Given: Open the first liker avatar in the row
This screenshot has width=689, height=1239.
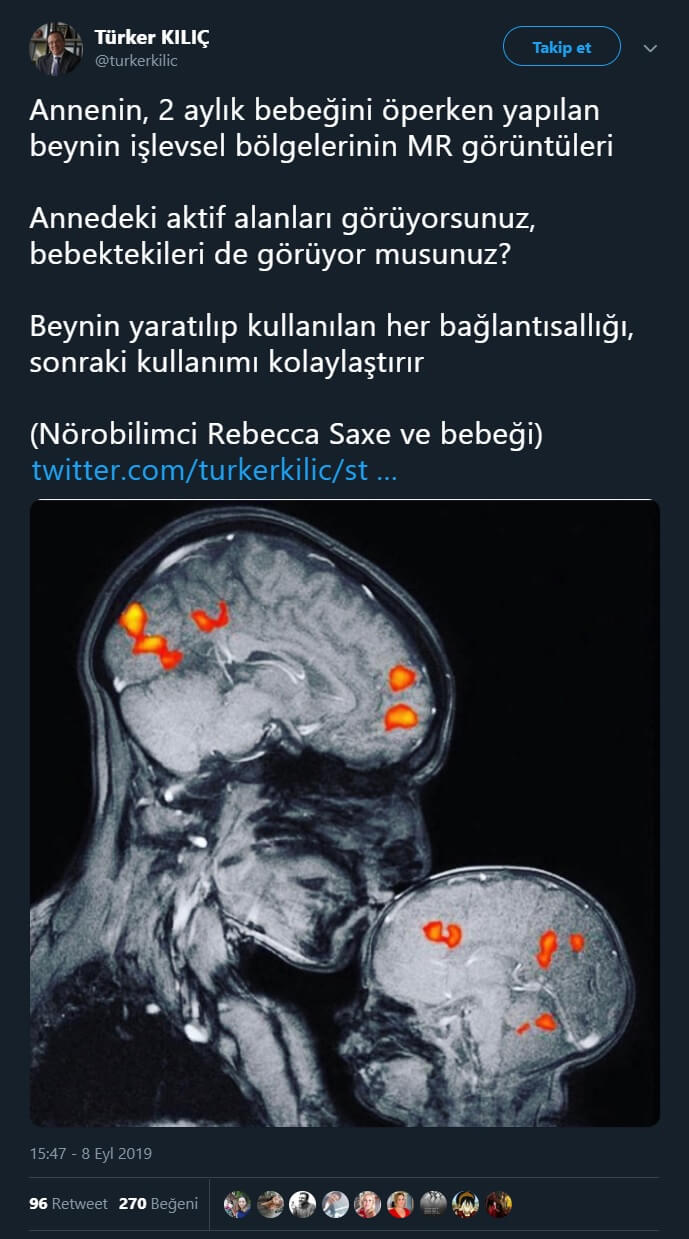Looking at the screenshot, I should (237, 1204).
